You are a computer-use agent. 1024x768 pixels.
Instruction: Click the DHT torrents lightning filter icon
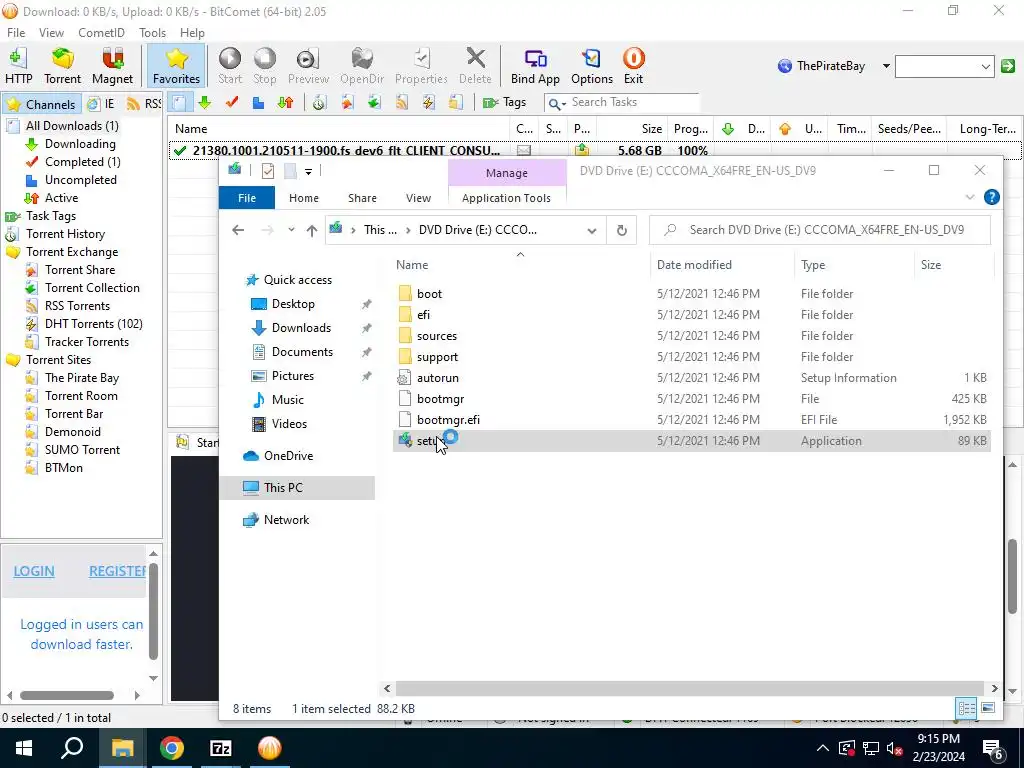tap(428, 103)
